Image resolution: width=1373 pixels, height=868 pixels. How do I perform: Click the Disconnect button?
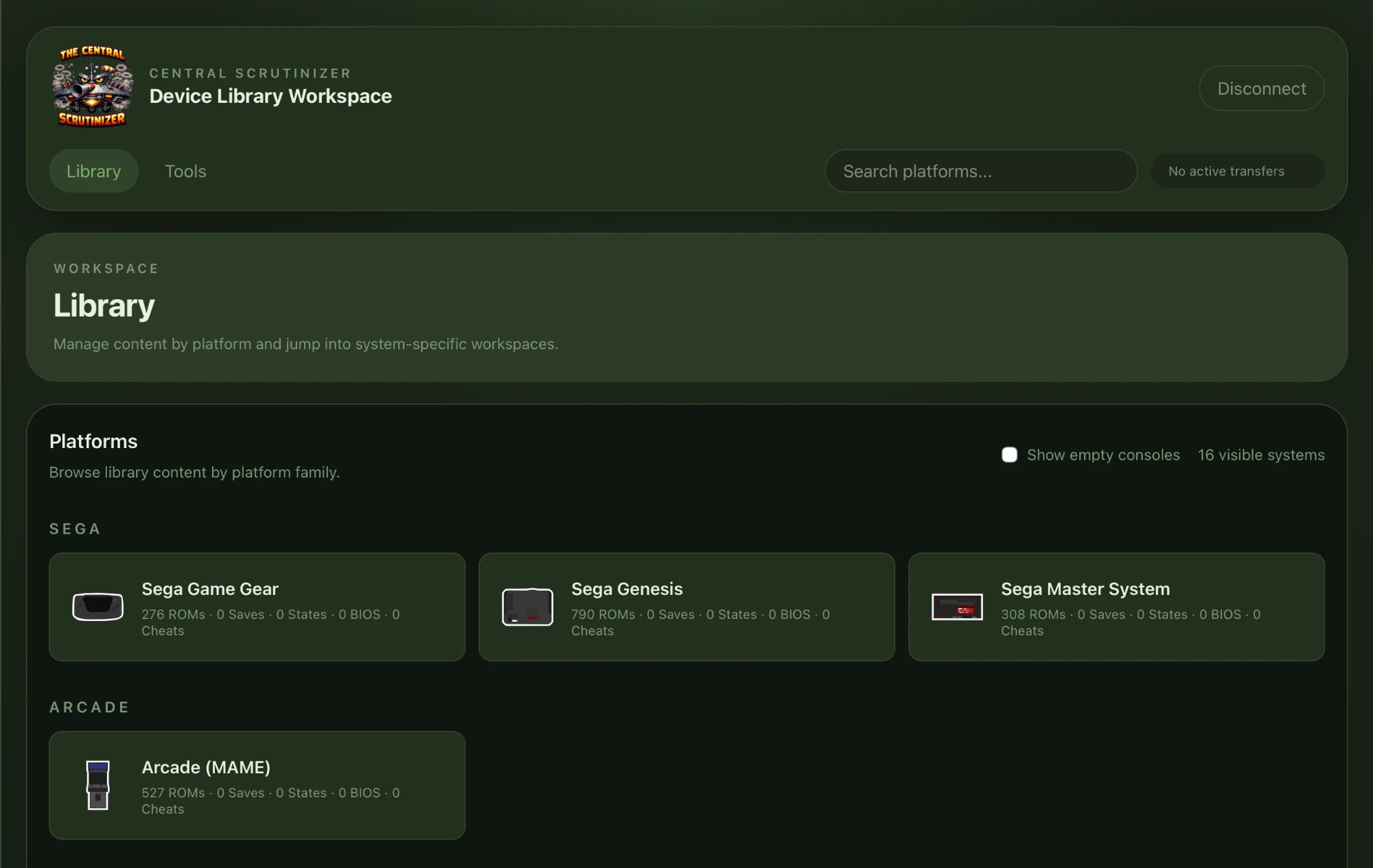[x=1262, y=89]
